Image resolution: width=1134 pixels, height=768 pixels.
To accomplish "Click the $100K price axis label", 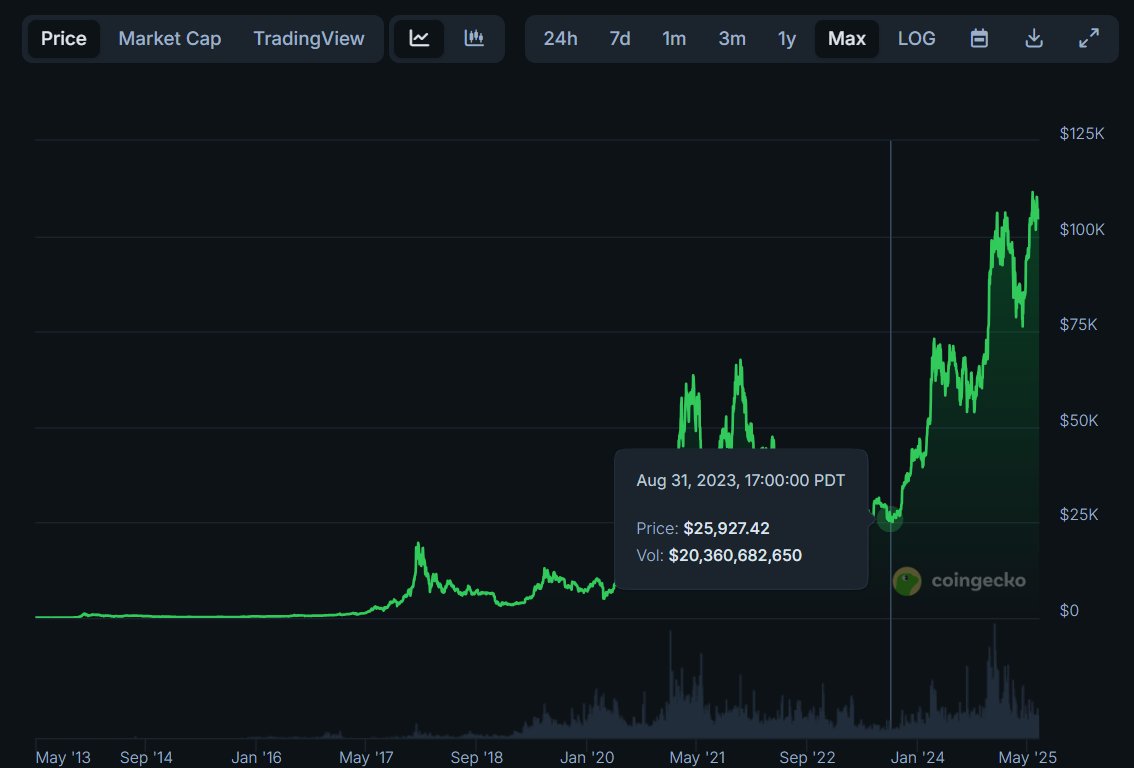I will click(x=1081, y=230).
